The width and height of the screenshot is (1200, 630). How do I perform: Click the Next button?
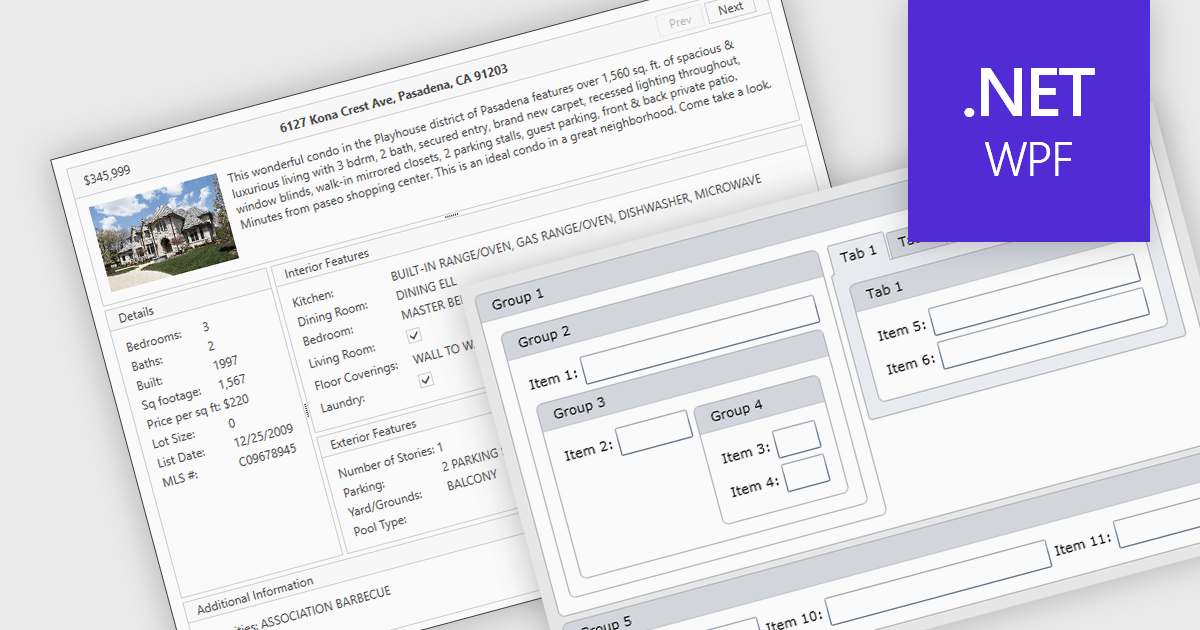click(730, 9)
